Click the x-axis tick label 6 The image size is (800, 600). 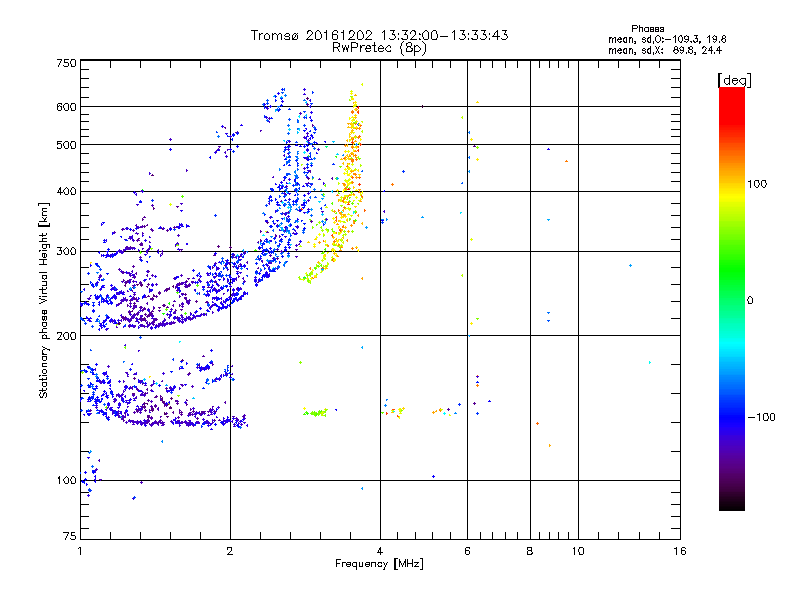(x=467, y=551)
